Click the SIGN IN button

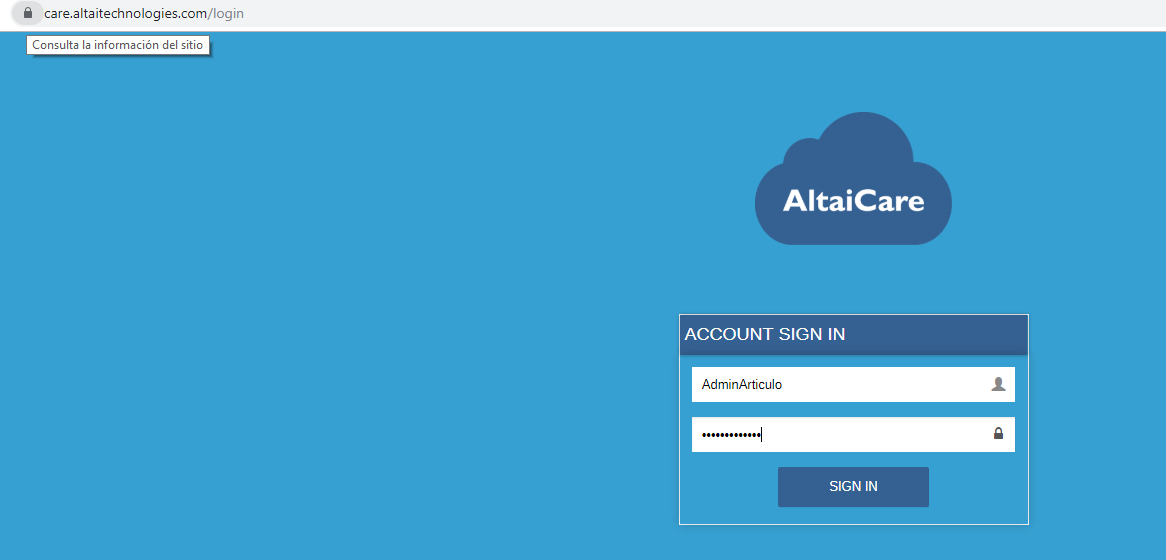click(x=853, y=486)
